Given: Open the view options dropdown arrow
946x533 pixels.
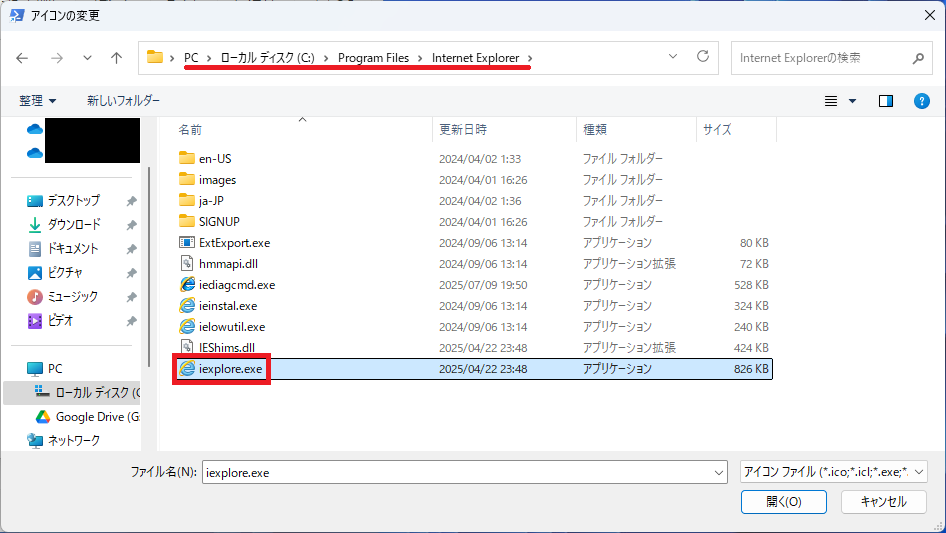Looking at the screenshot, I should (x=852, y=101).
